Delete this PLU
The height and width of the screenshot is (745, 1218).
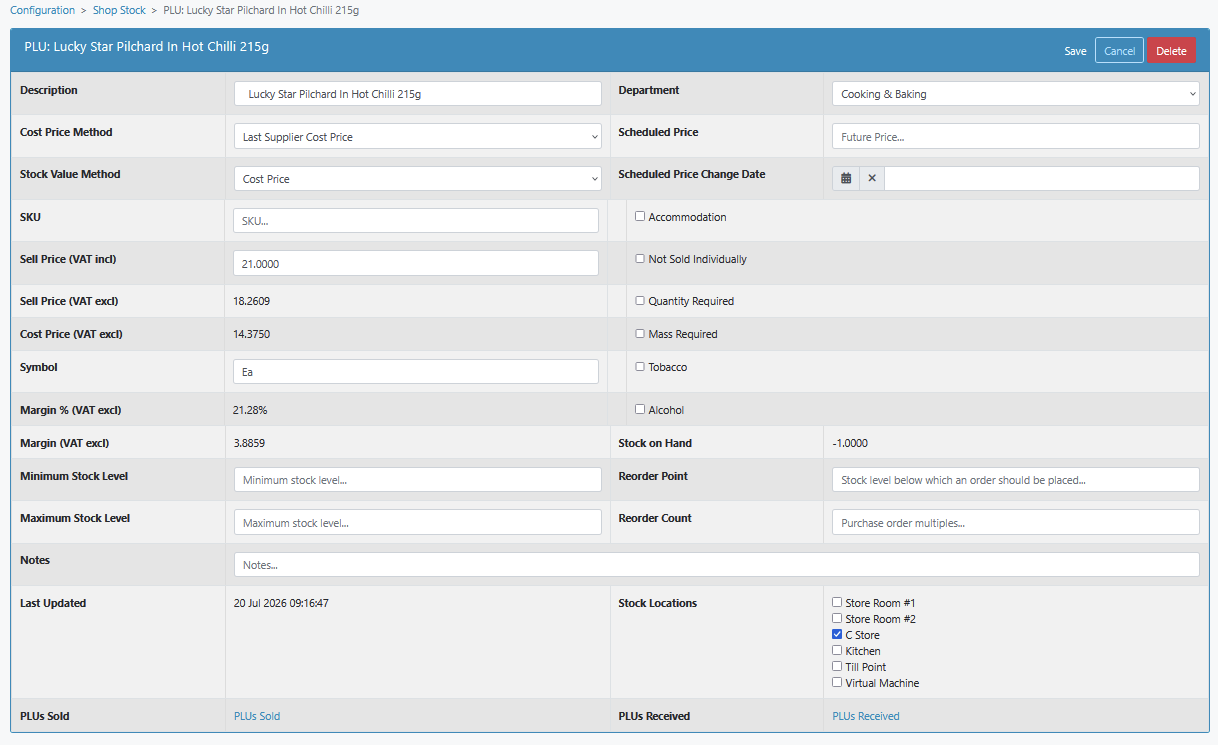1171,51
